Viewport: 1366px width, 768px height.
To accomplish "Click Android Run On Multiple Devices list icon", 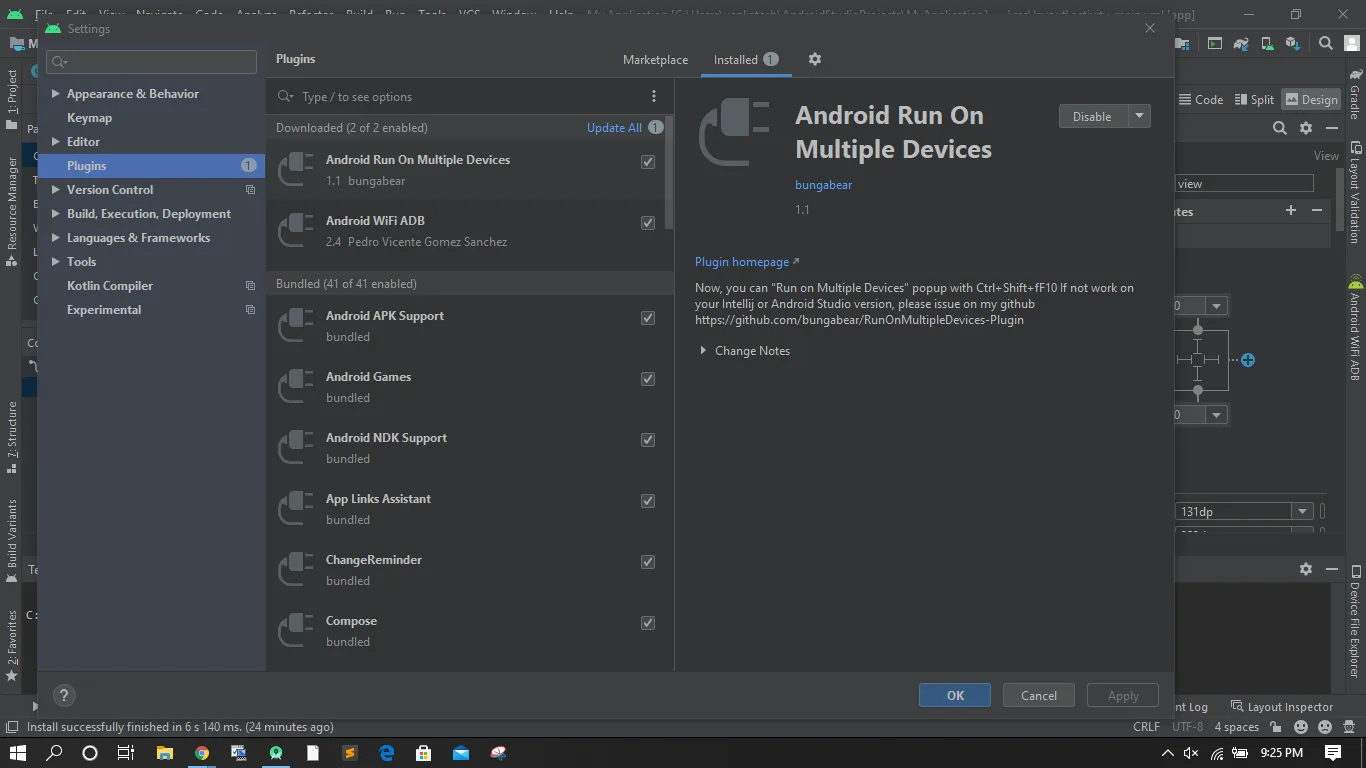I will 295,170.
